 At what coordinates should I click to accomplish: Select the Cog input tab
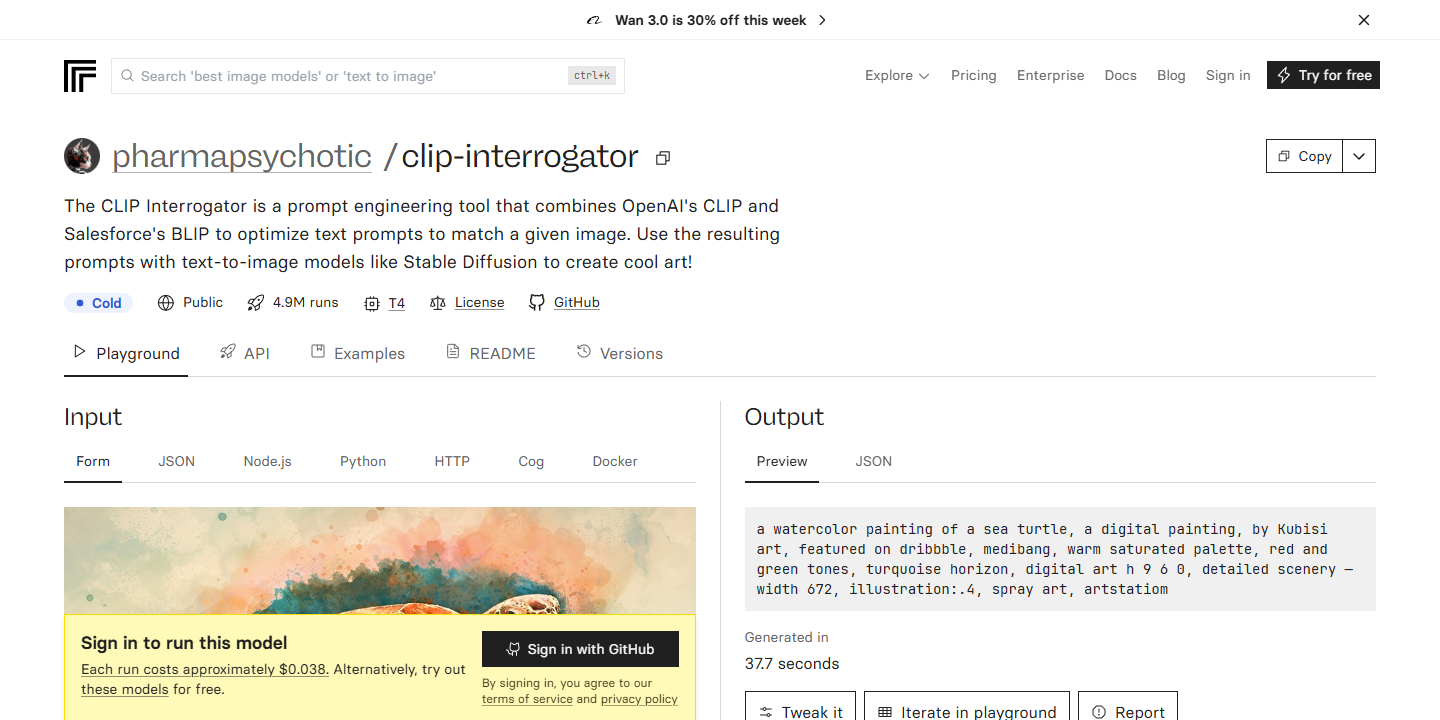pyautogui.click(x=531, y=461)
